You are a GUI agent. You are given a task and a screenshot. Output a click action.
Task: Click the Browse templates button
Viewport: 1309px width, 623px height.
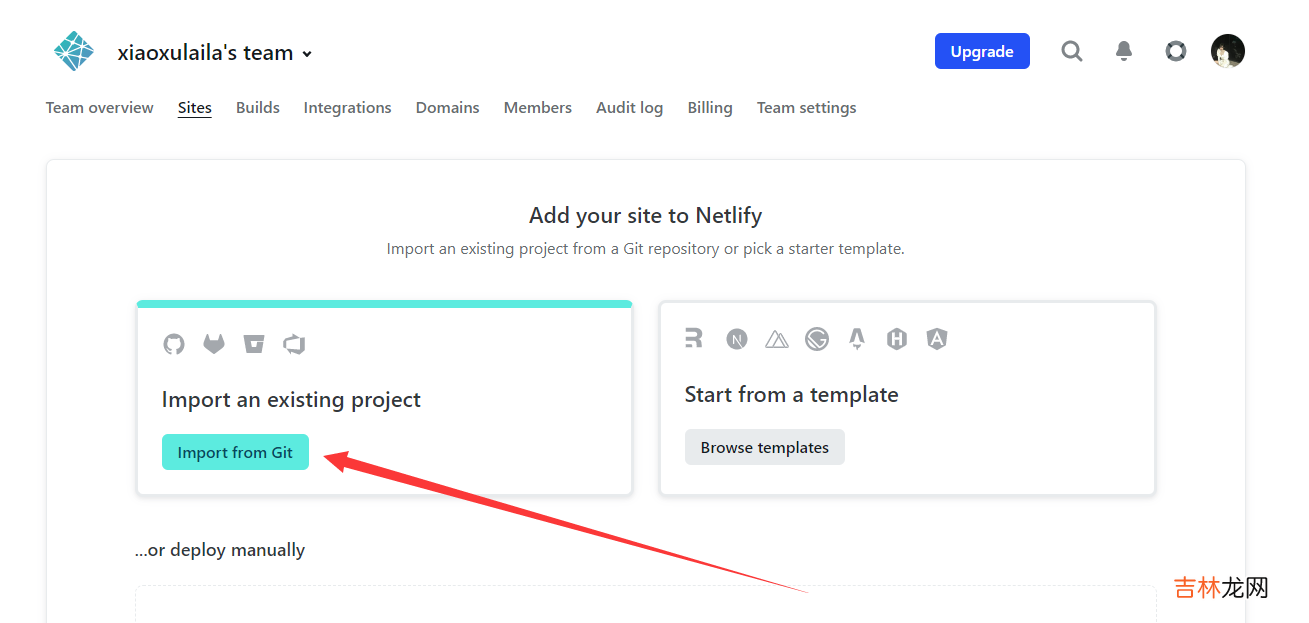(764, 447)
